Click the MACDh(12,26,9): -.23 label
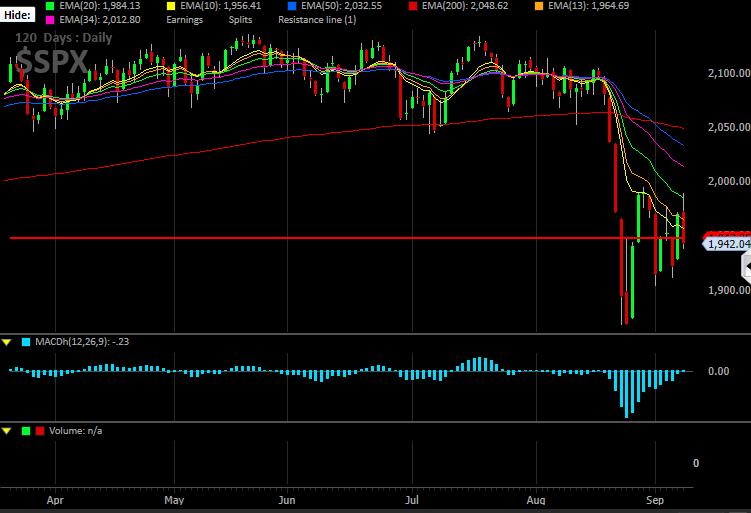The height and width of the screenshot is (513, 751). point(82,342)
